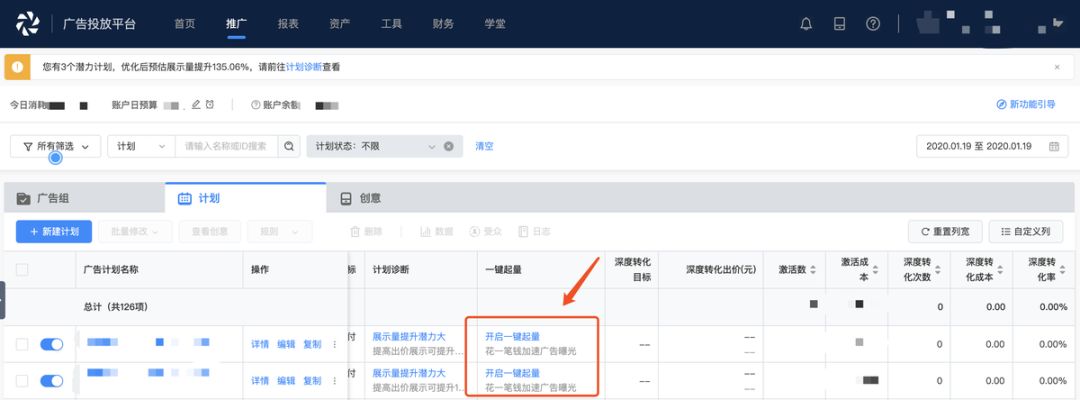Viewport: 1080px width, 400px height.
Task: Click the mobile device icon in header
Action: click(840, 24)
